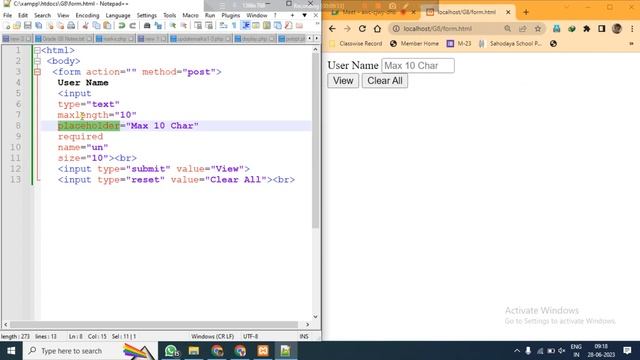The height and width of the screenshot is (360, 640).
Task: Show hidden system tray icons chevron
Action: point(517,351)
